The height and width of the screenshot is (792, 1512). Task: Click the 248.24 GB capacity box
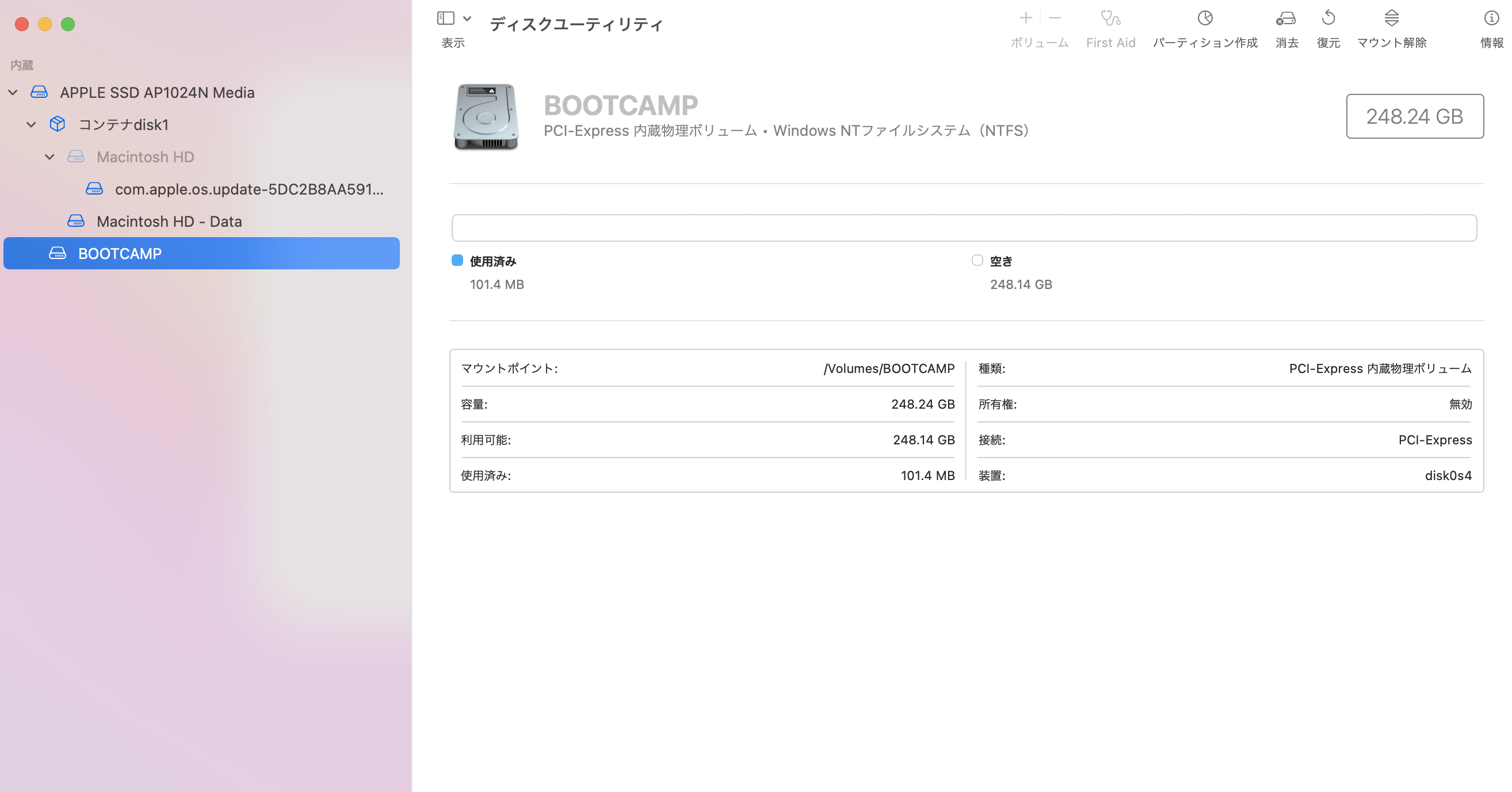(1414, 116)
